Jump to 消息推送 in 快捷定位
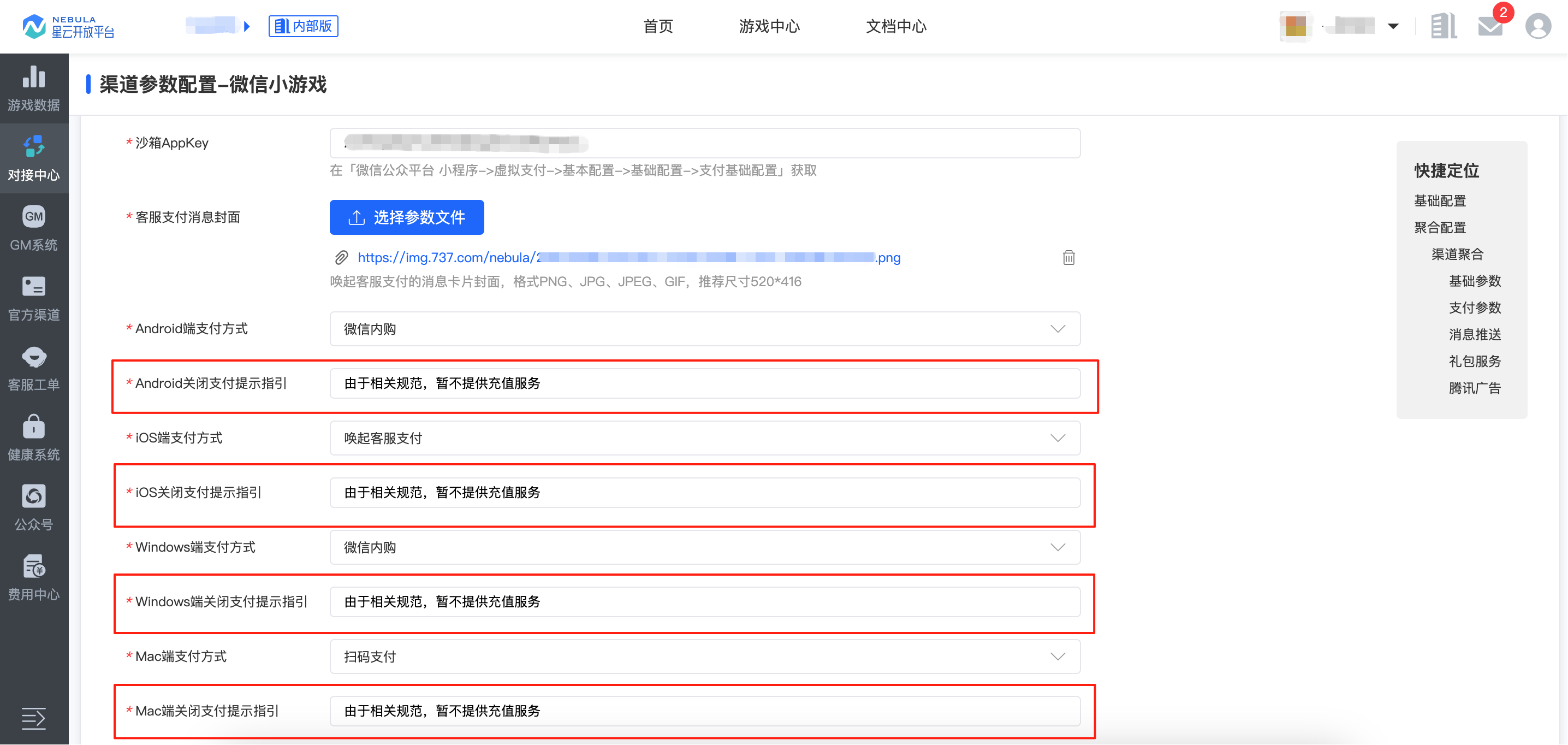Viewport: 1568px width, 745px height. coord(1474,334)
